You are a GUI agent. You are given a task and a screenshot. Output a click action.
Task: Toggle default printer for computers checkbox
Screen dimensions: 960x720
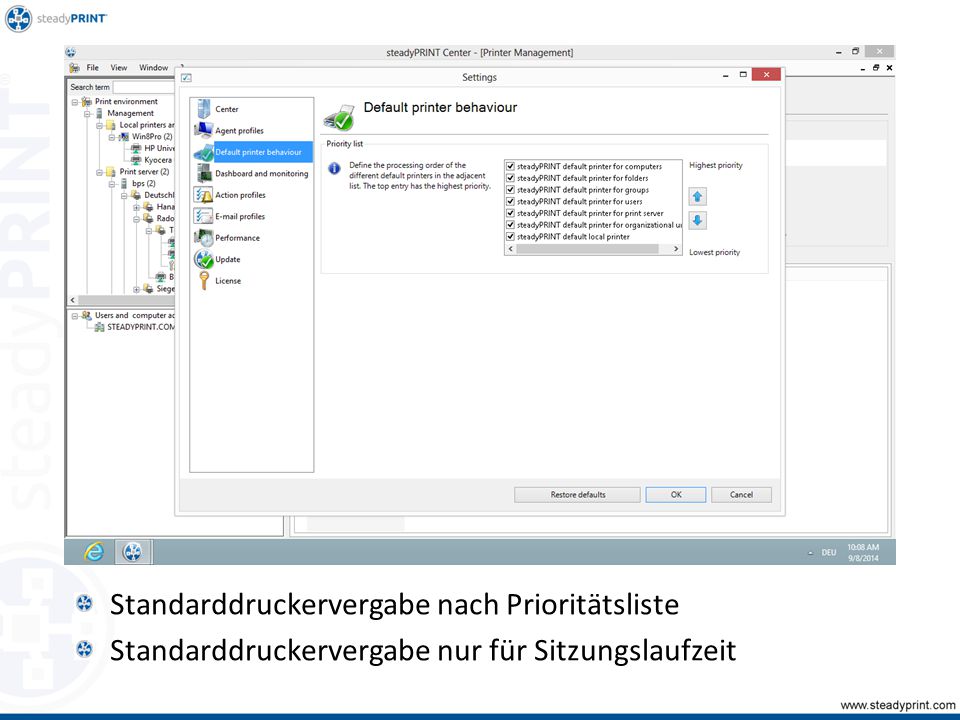point(510,166)
